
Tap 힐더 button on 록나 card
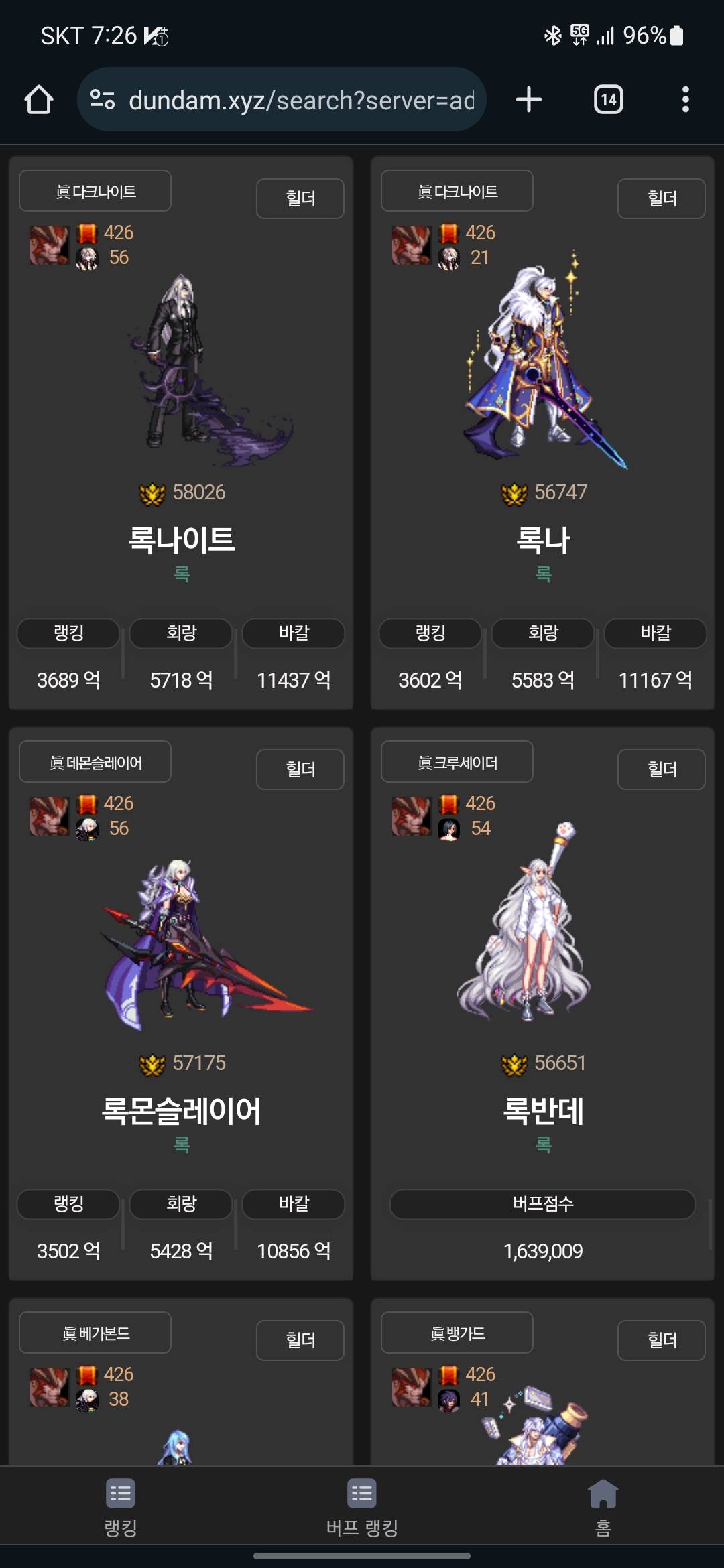662,198
